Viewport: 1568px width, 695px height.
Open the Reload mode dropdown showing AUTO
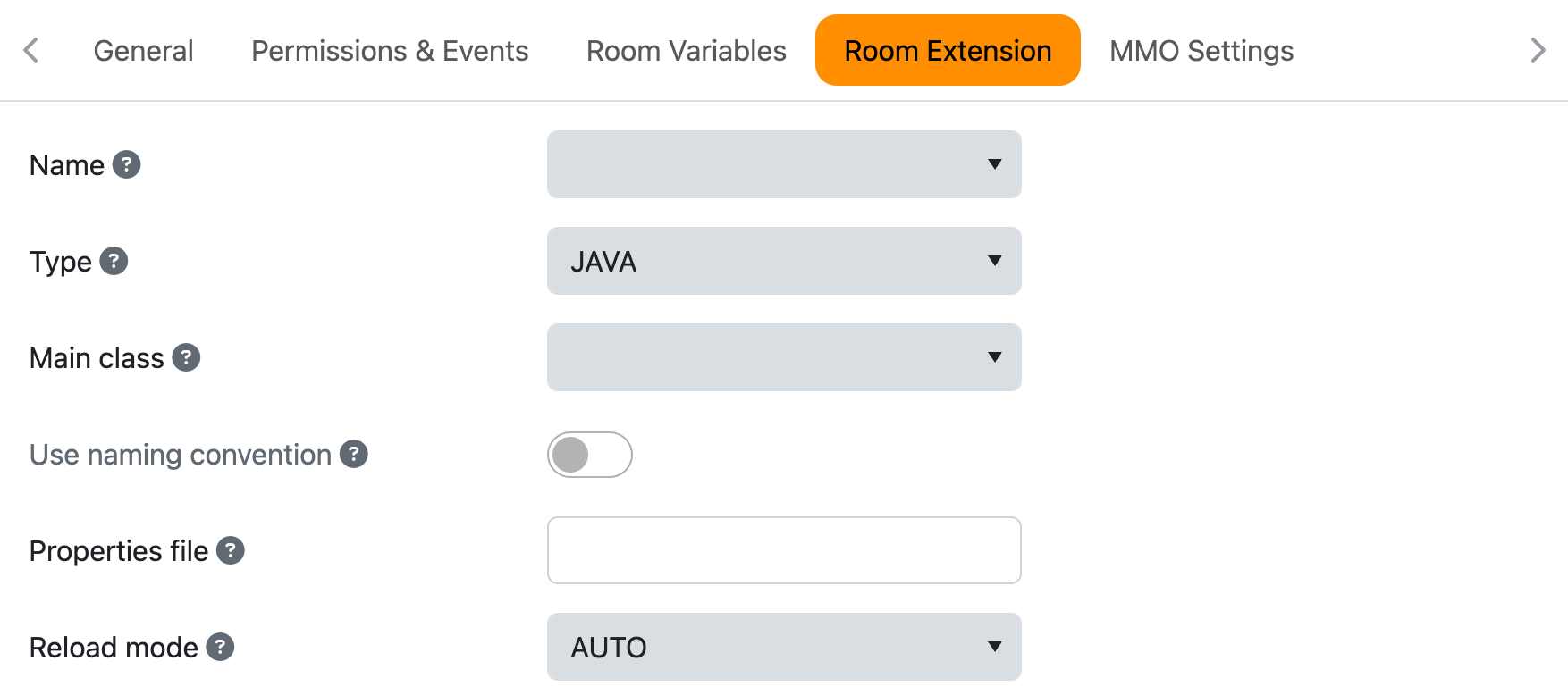(x=784, y=647)
